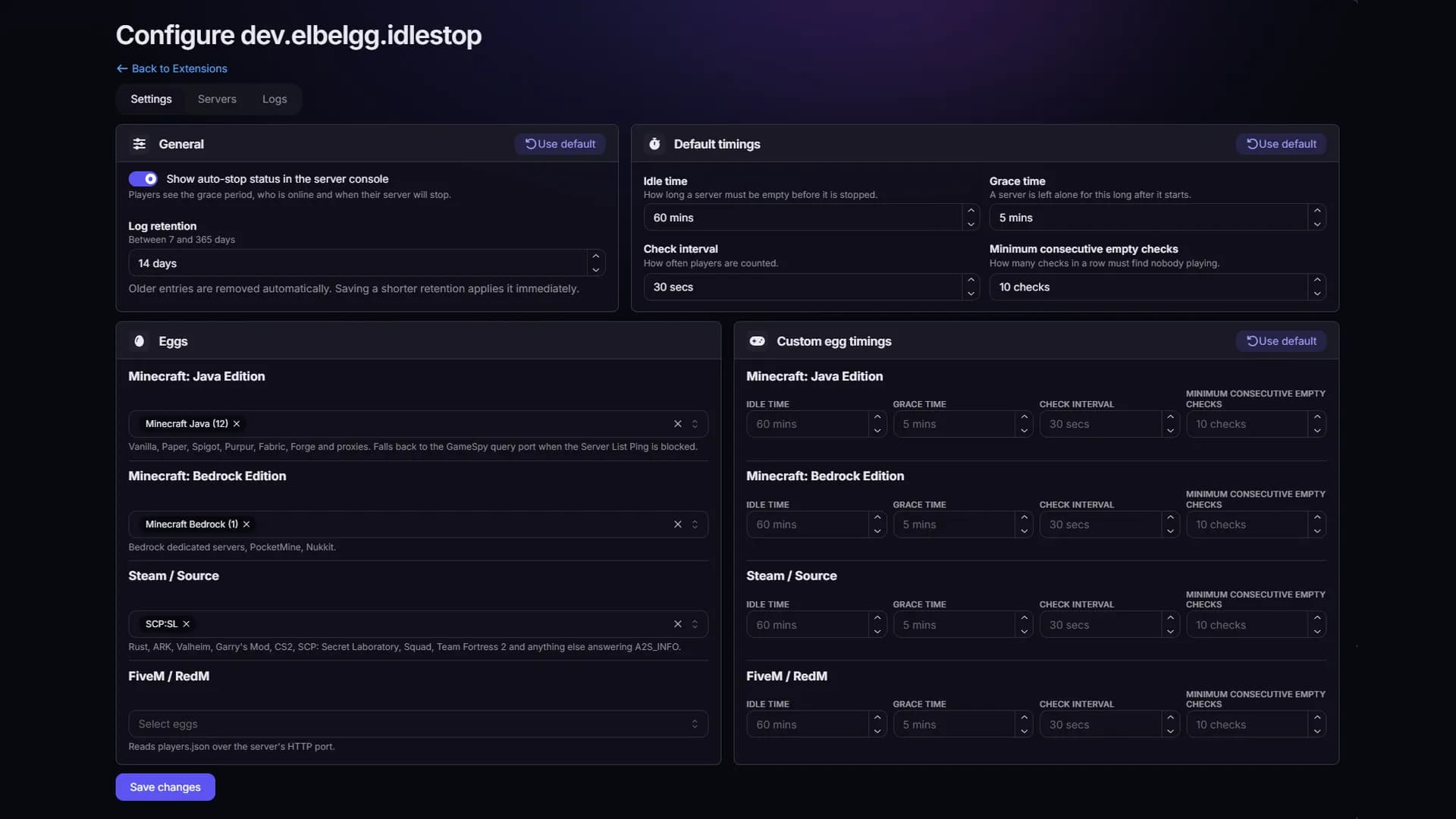1456x819 pixels.
Task: Click the Custom egg timings gamepad icon
Action: [757, 341]
